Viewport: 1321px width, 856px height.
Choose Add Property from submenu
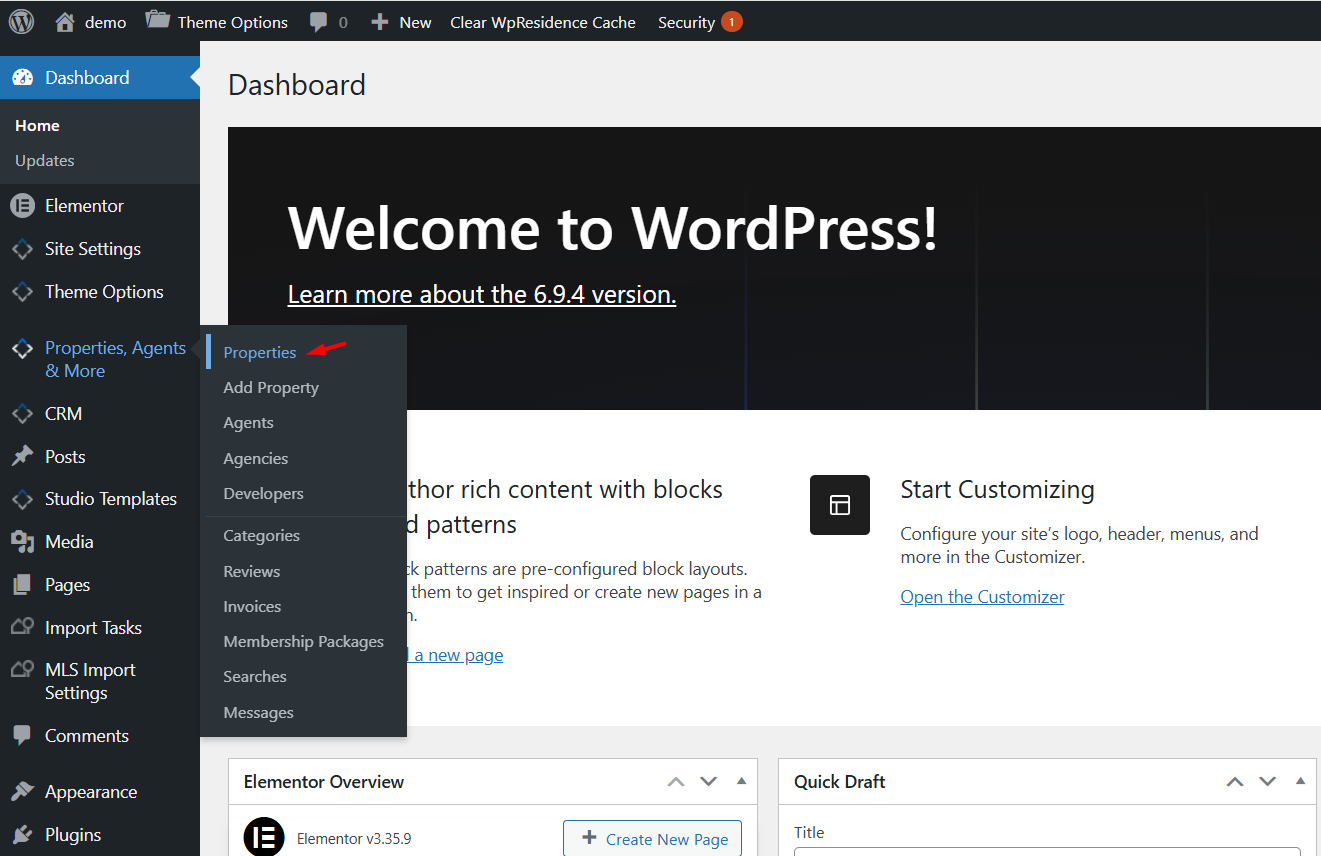[x=271, y=388]
